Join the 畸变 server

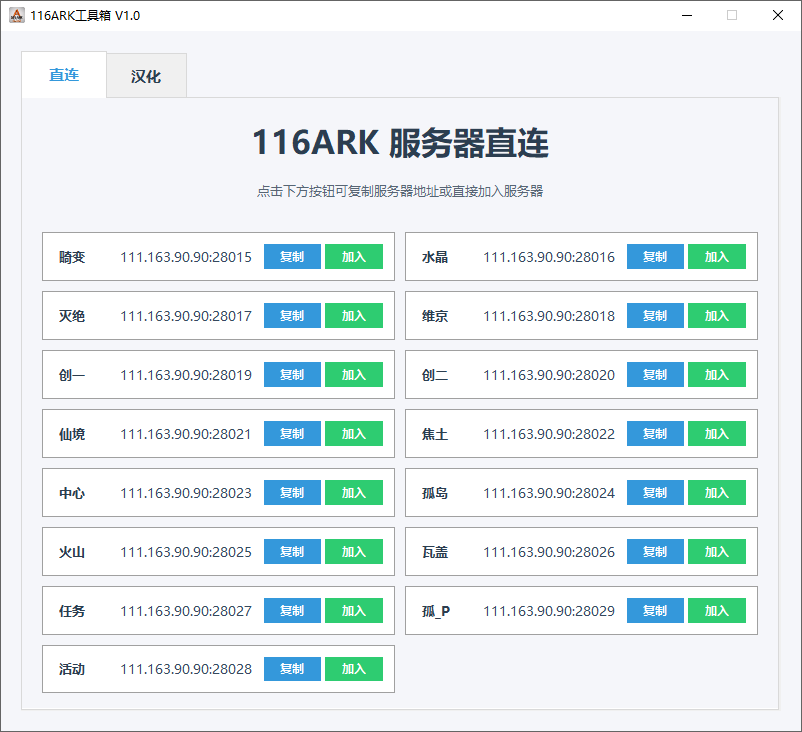(x=354, y=257)
